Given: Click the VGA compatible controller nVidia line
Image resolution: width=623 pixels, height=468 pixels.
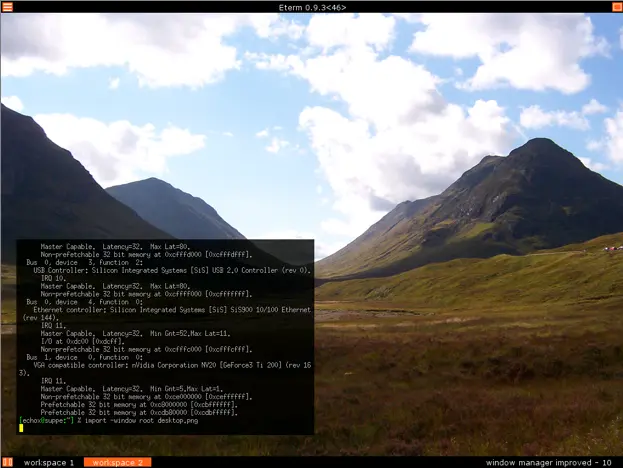Looking at the screenshot, I should (x=160, y=365).
